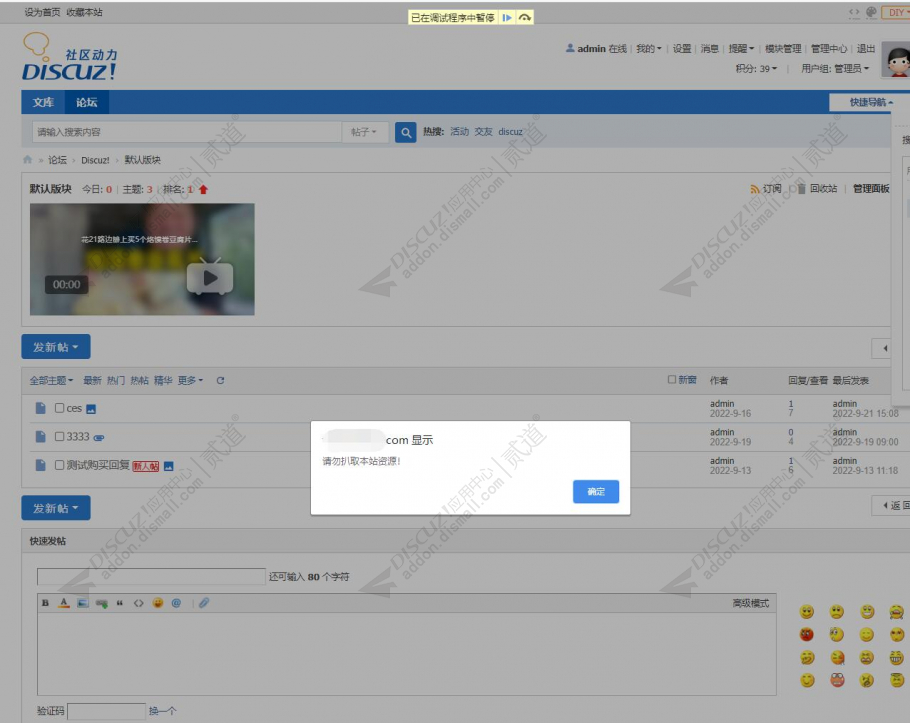Switch to the 文库 nav tab

point(43,103)
